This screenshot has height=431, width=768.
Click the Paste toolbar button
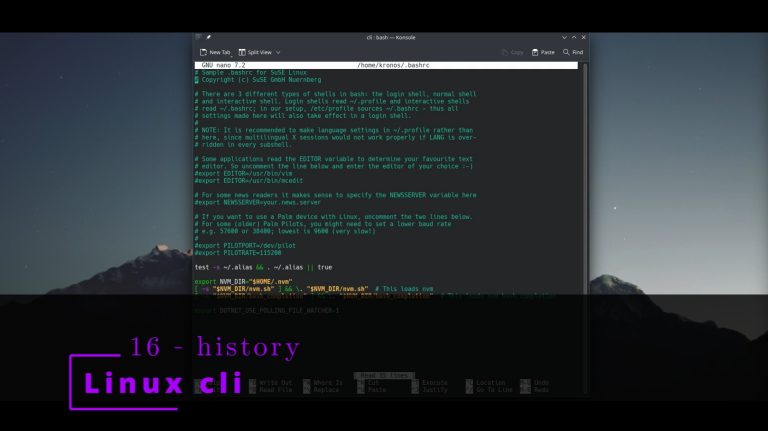(x=543, y=52)
